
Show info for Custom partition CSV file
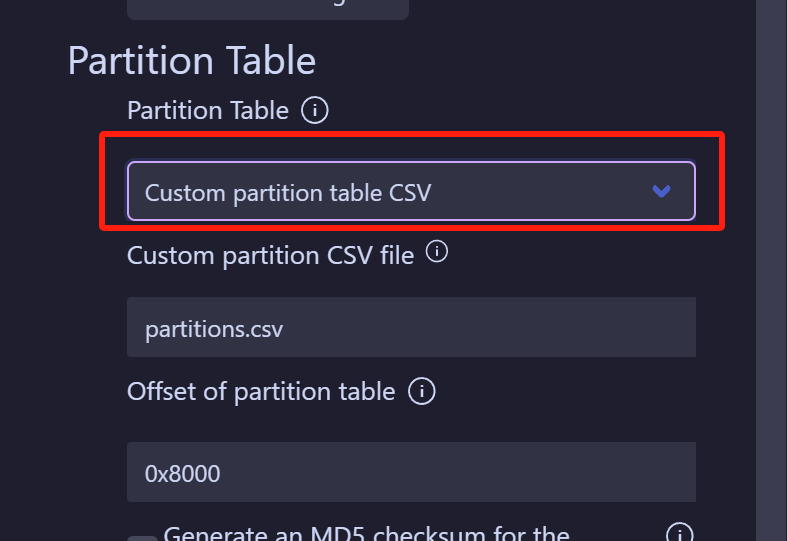pos(436,253)
